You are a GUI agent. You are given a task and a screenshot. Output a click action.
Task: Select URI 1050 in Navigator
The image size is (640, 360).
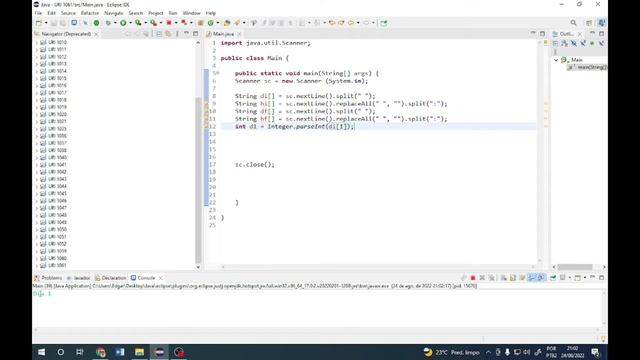coord(57,229)
